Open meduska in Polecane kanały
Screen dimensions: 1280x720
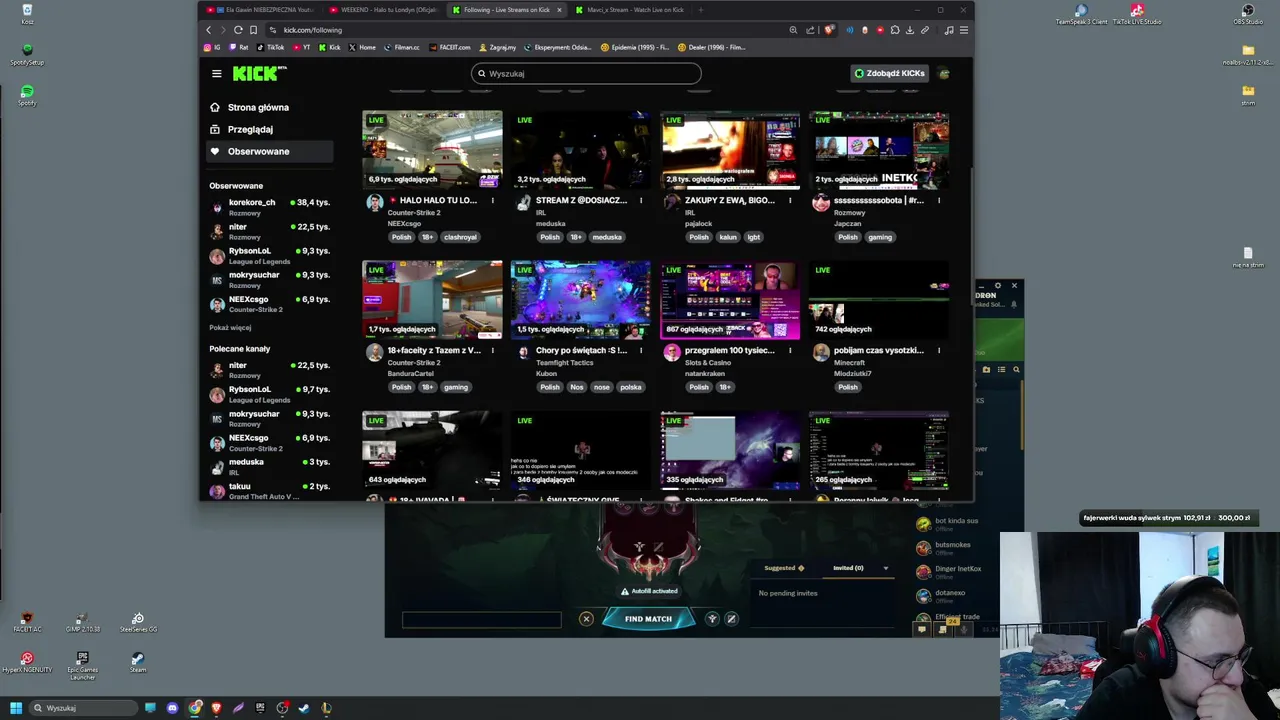click(270, 466)
